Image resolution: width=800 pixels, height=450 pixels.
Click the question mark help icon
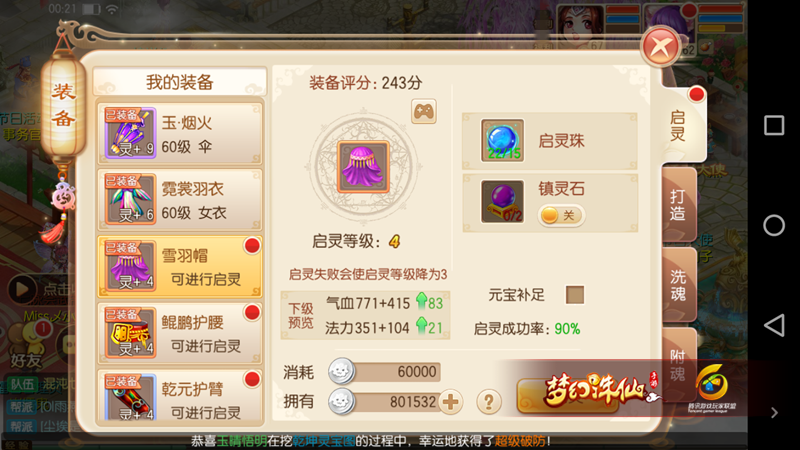[489, 402]
